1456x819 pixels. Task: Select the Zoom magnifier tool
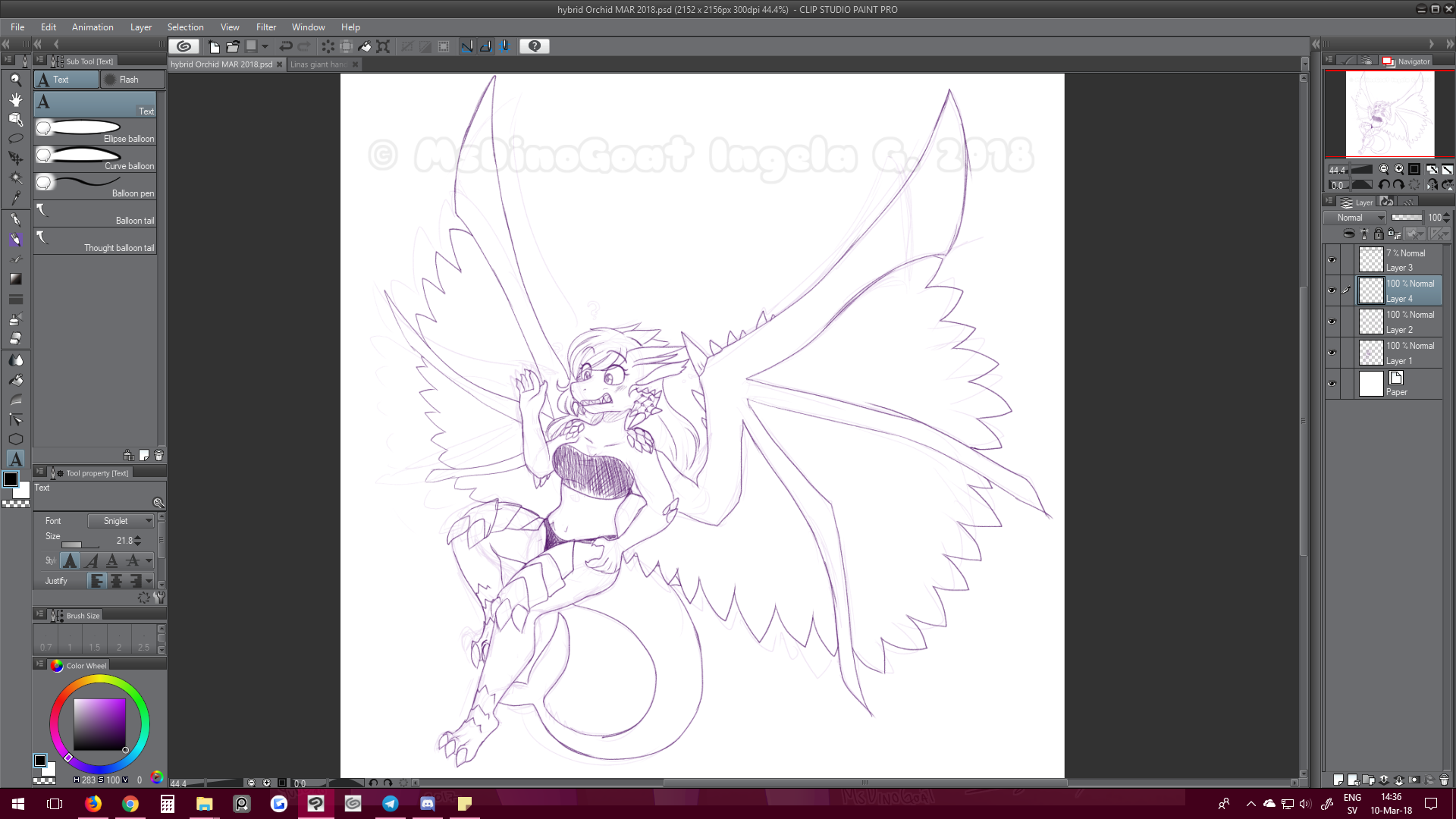tap(15, 80)
